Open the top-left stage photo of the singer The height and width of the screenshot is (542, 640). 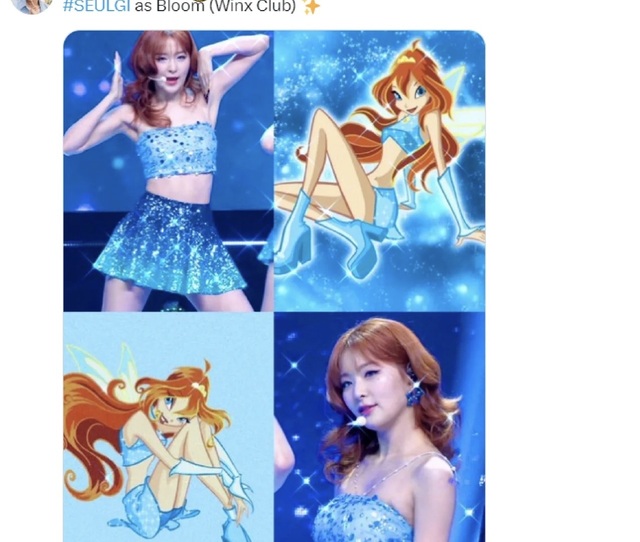[x=167, y=170]
